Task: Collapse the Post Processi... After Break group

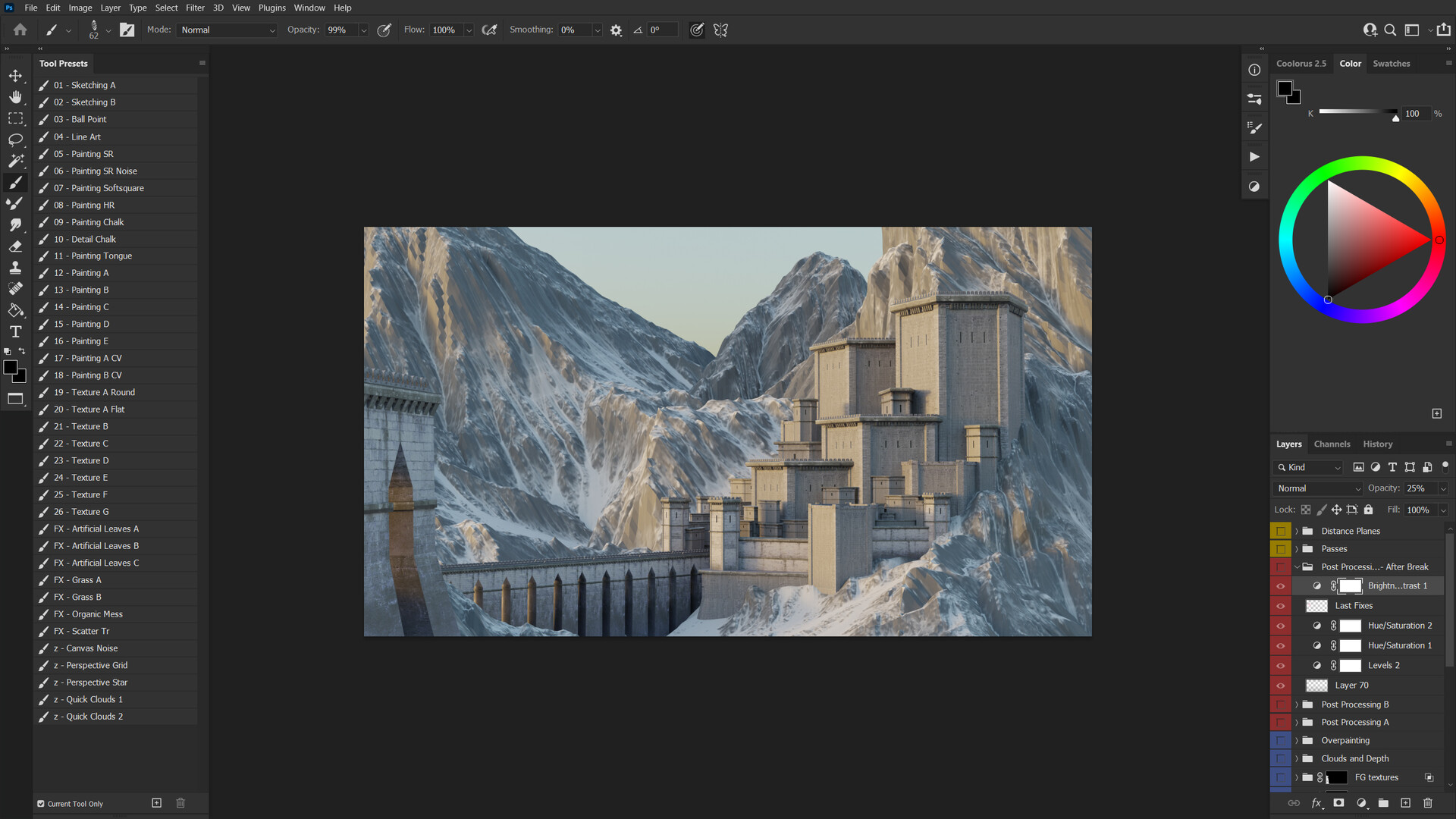Action: (x=1297, y=566)
